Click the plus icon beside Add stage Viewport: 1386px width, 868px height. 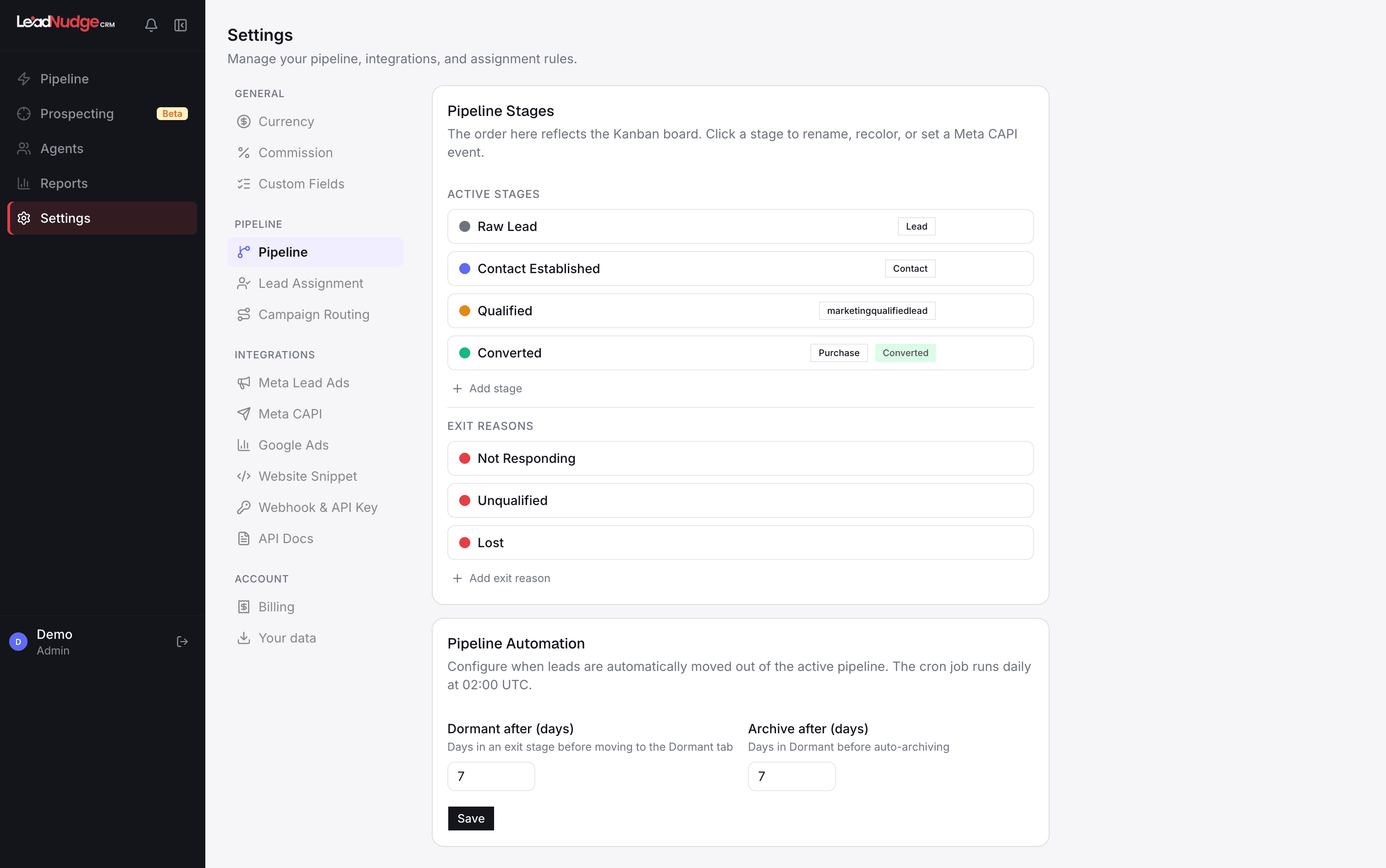click(457, 389)
